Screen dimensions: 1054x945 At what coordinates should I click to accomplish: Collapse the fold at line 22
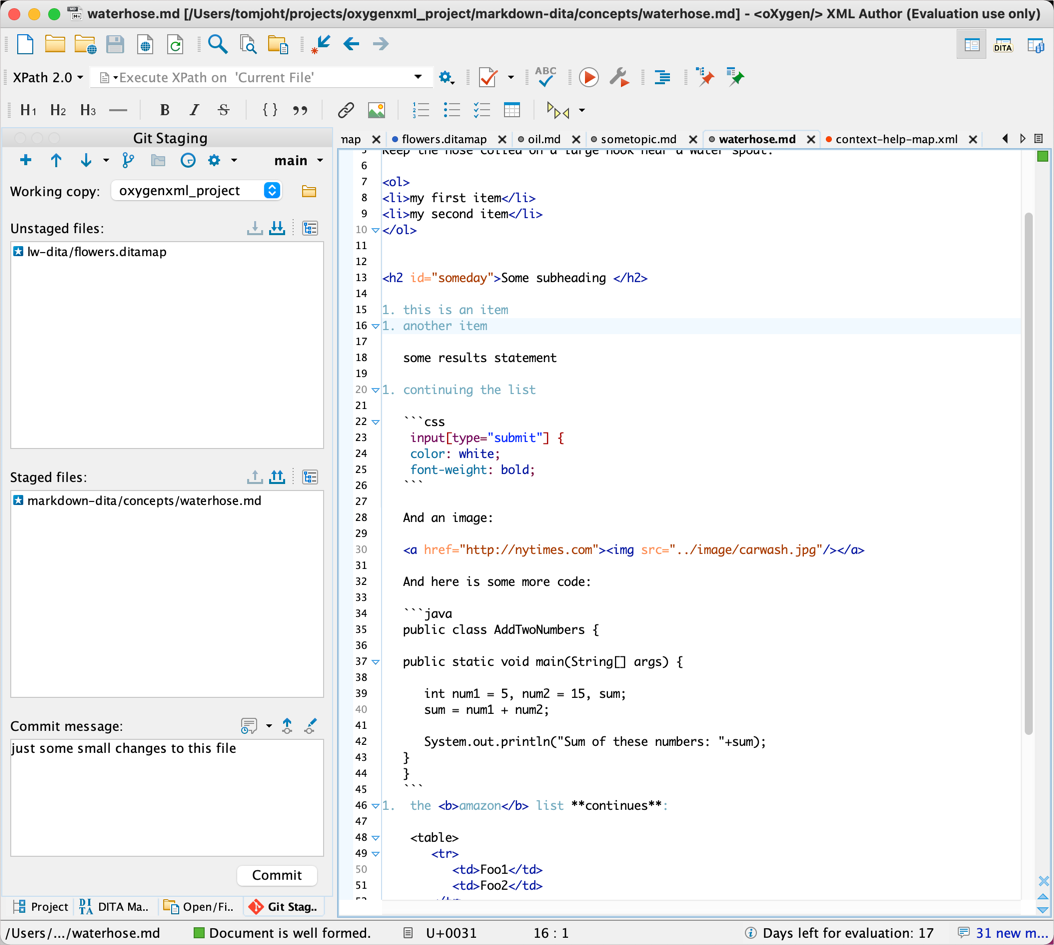pos(376,422)
